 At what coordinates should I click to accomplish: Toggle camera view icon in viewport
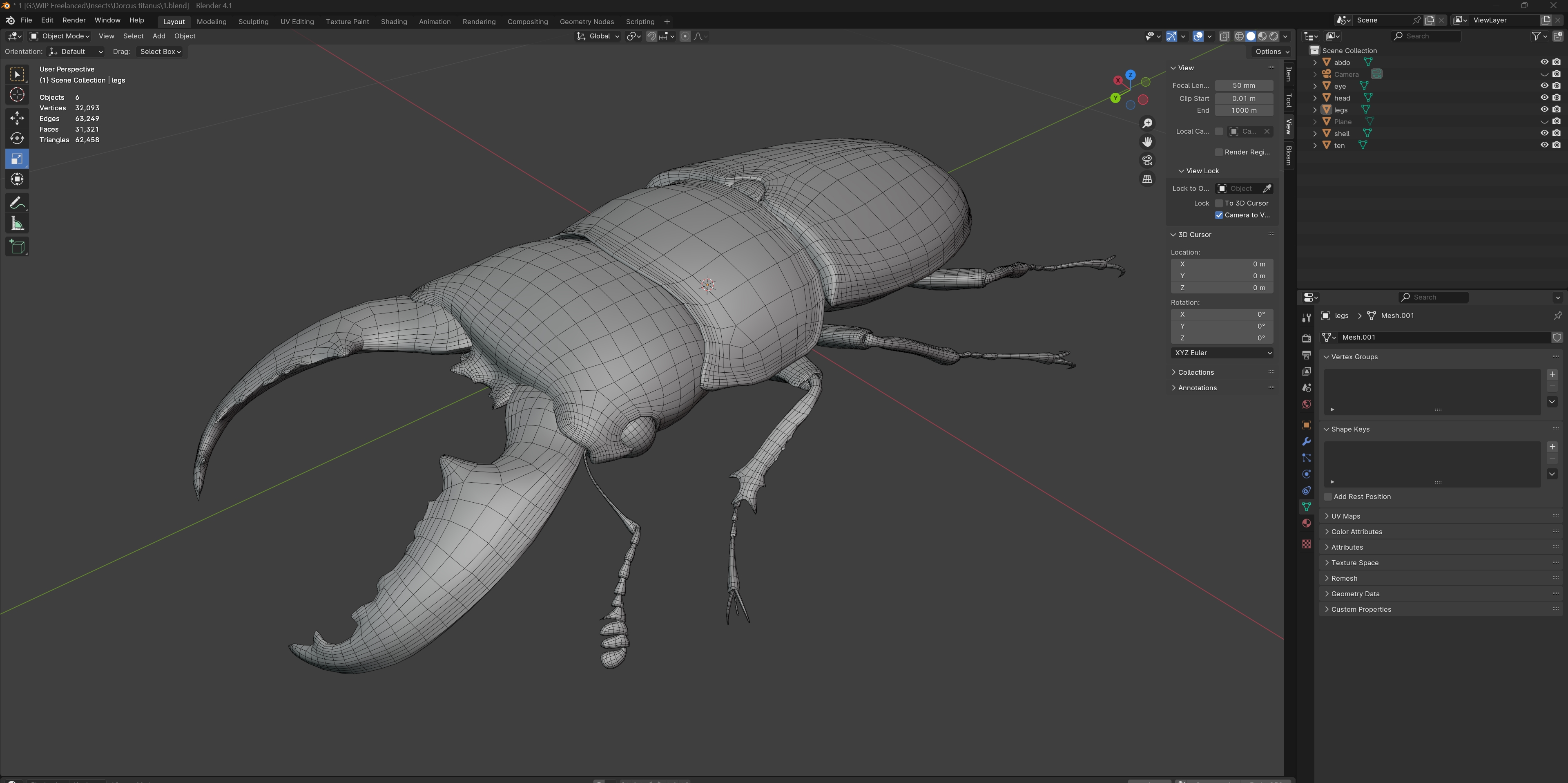[x=1147, y=160]
